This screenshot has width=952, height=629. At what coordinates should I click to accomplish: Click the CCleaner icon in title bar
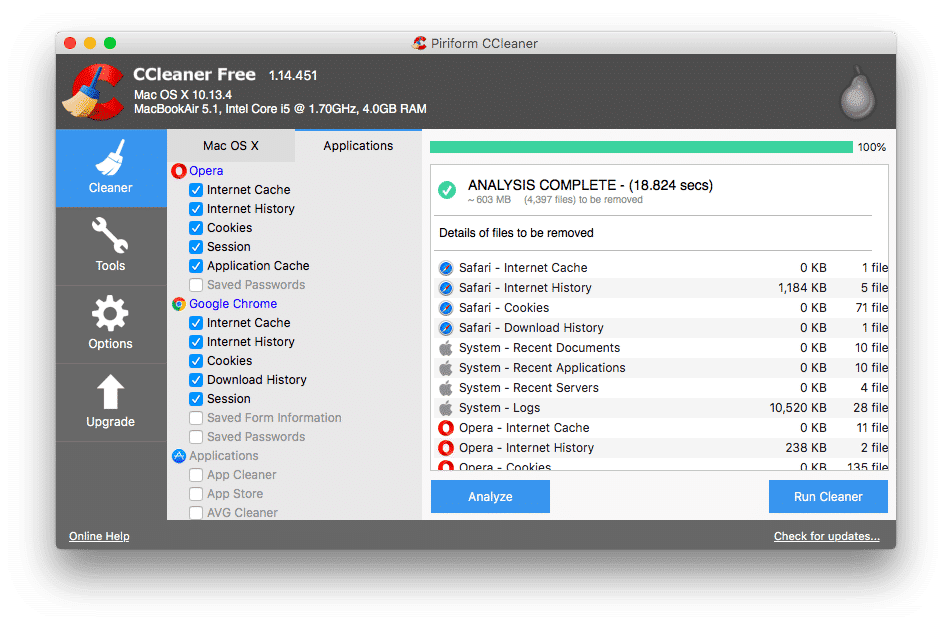click(x=420, y=43)
